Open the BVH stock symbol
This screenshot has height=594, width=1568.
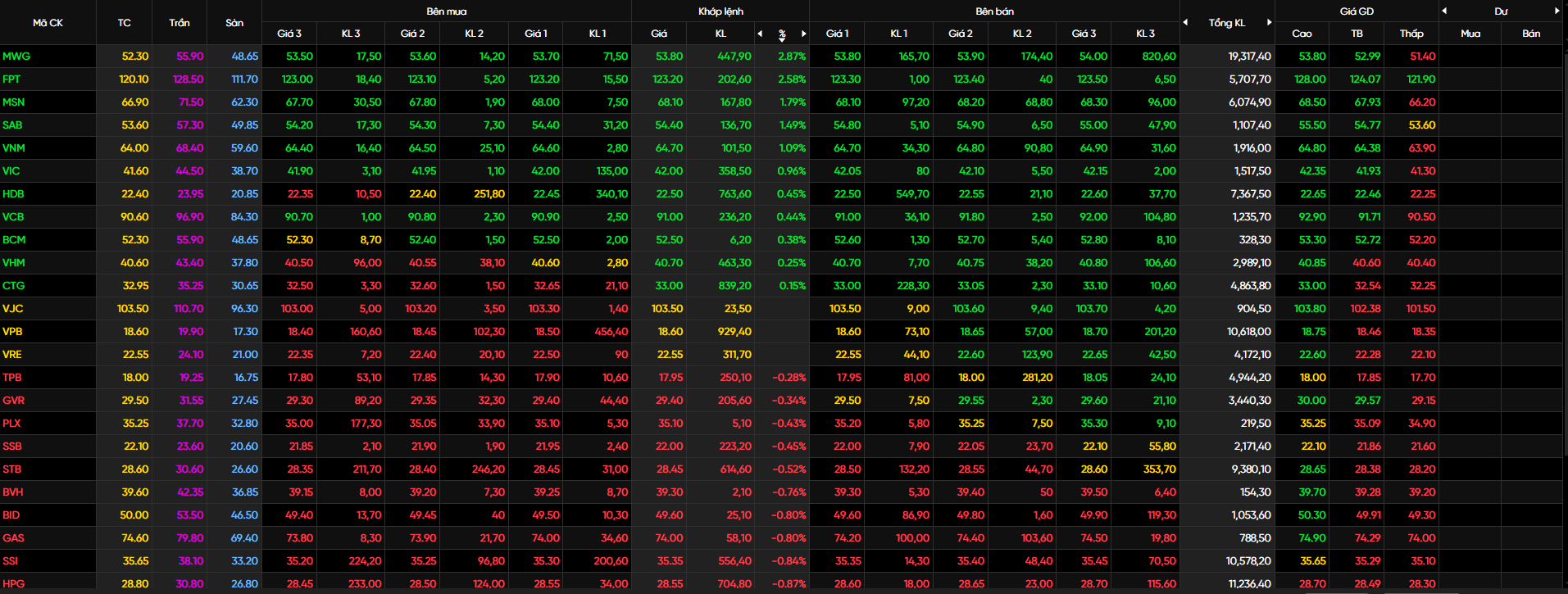13,492
